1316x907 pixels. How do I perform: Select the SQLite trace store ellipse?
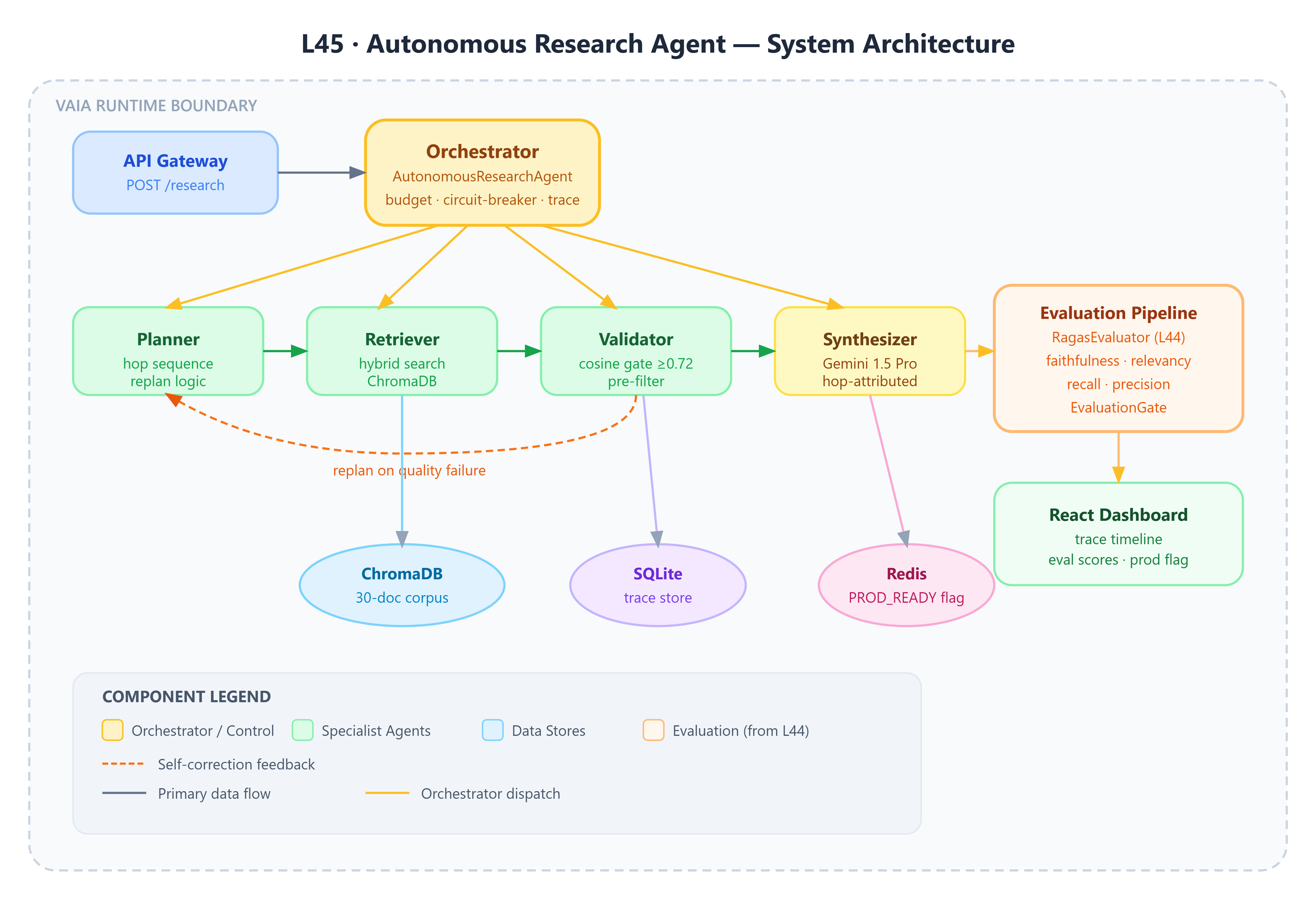click(x=657, y=585)
